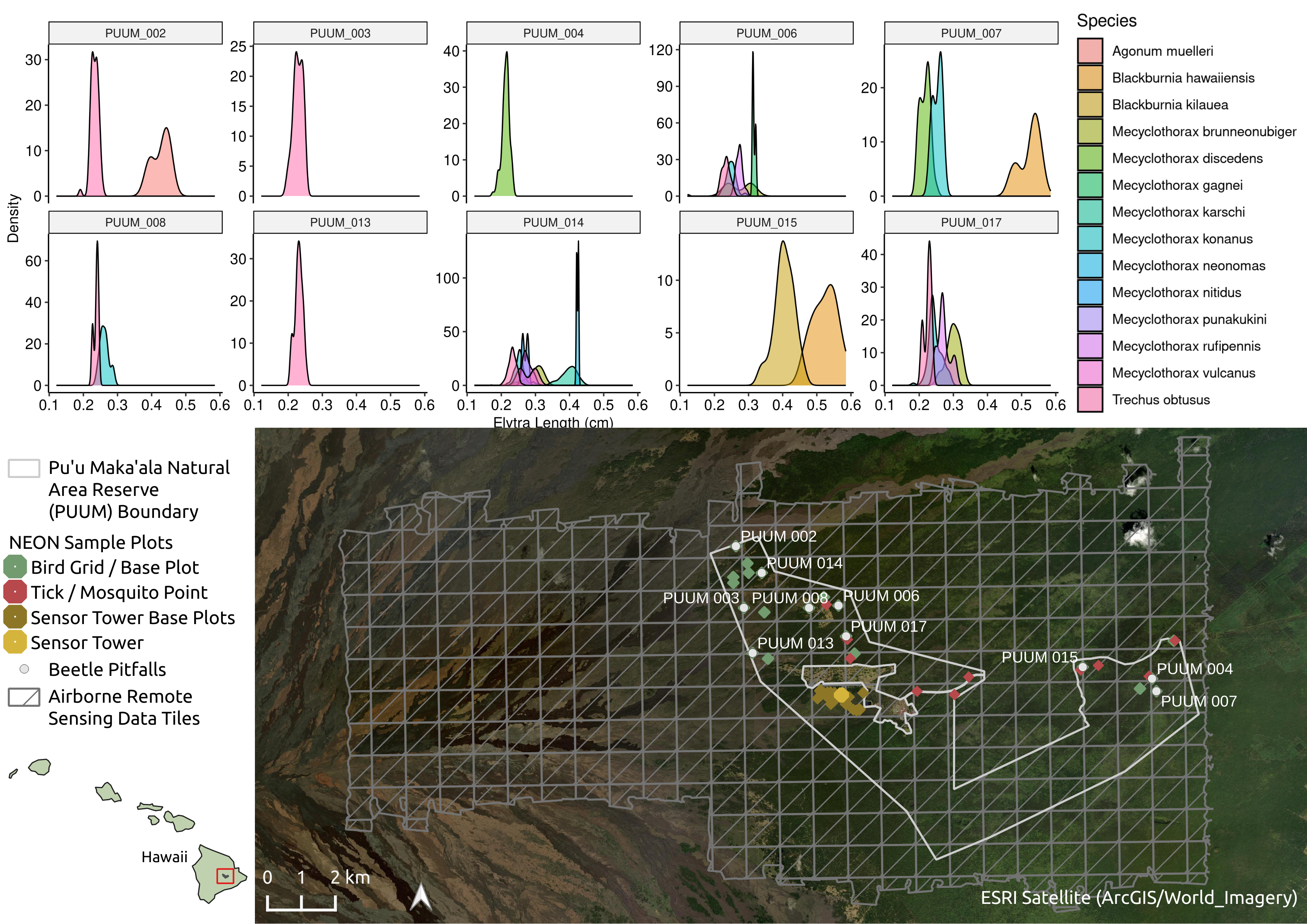Click the Trechus obtusus color swatch
The image size is (1307, 924).
point(1090,399)
